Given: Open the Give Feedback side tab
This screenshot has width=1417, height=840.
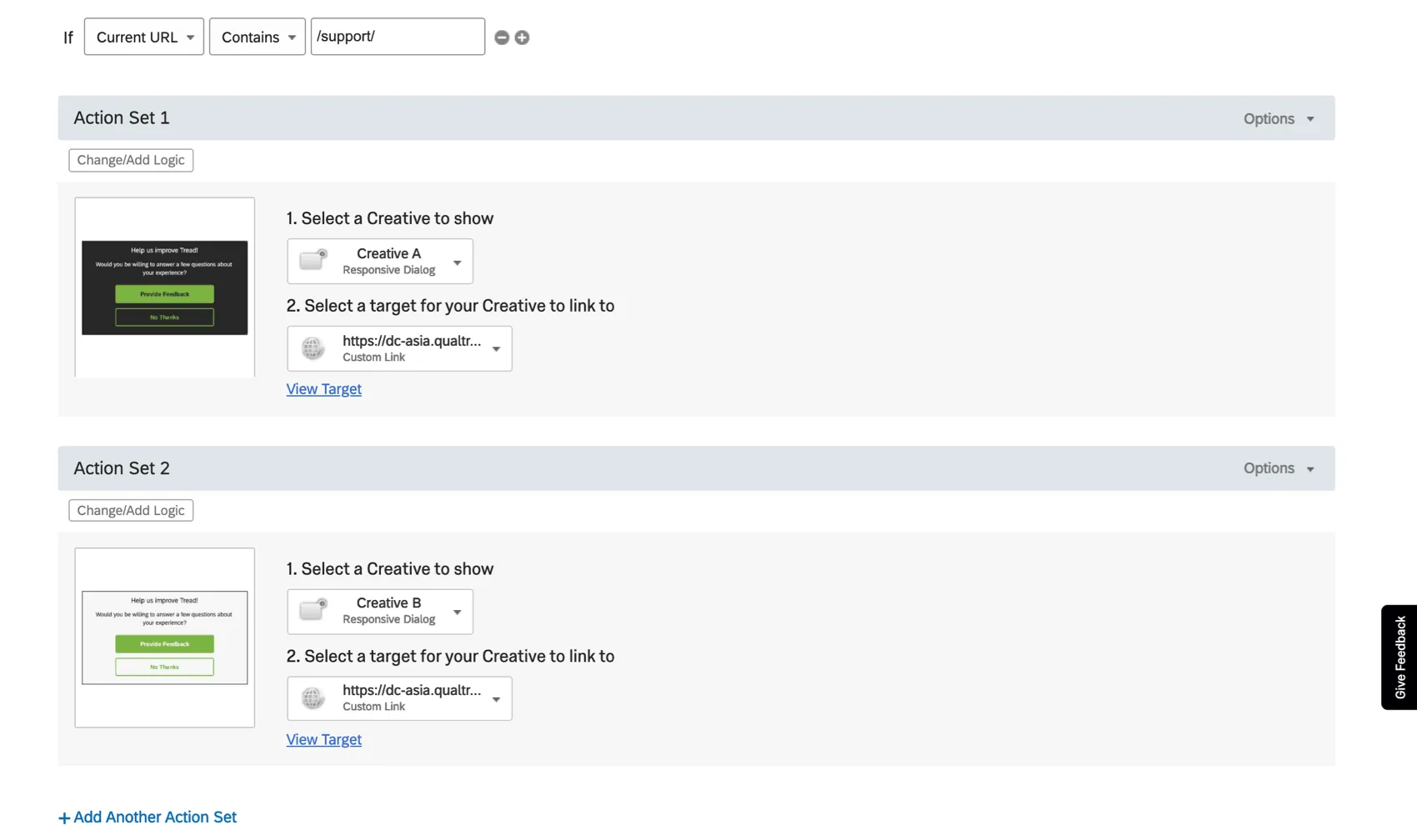Looking at the screenshot, I should tap(1399, 657).
